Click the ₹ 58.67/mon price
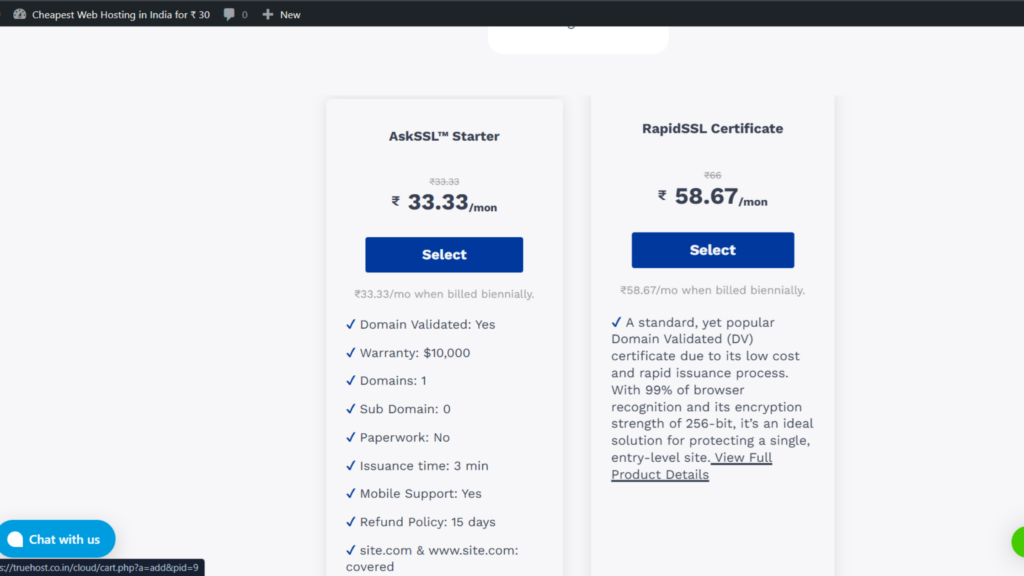 pos(712,197)
